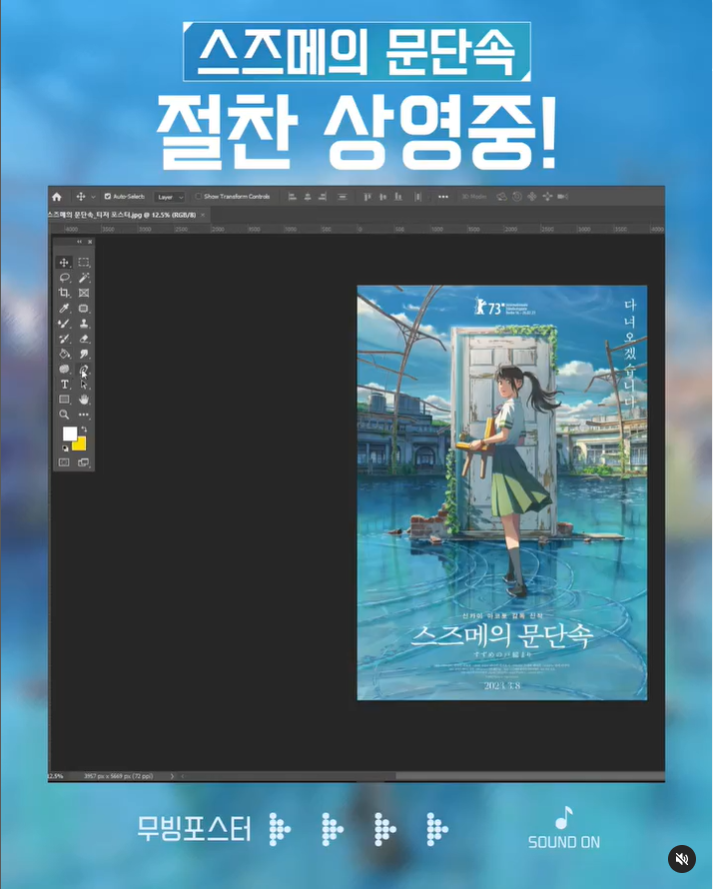
Task: Select the Lasso tool
Action: 64,277
